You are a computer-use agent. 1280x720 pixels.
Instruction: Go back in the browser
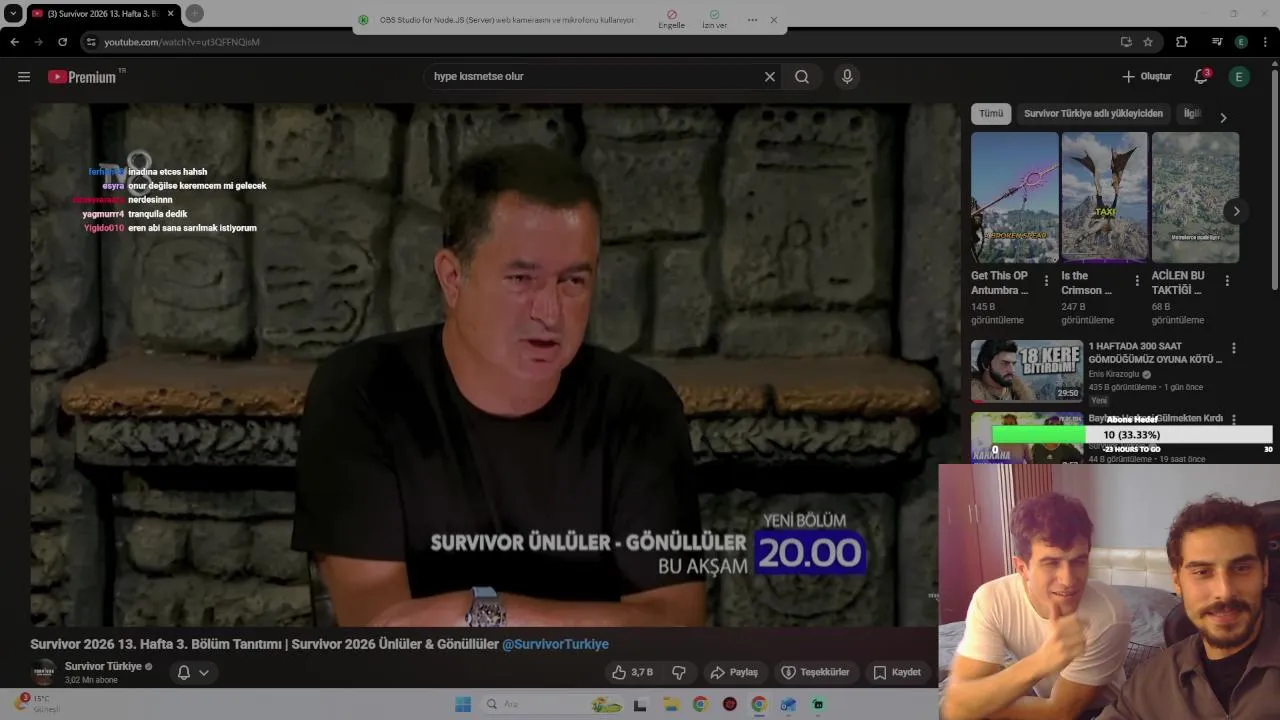click(x=14, y=42)
